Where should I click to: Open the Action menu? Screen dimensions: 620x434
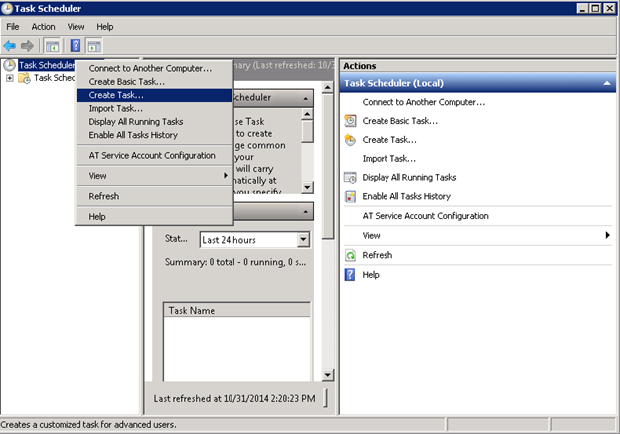coord(43,27)
